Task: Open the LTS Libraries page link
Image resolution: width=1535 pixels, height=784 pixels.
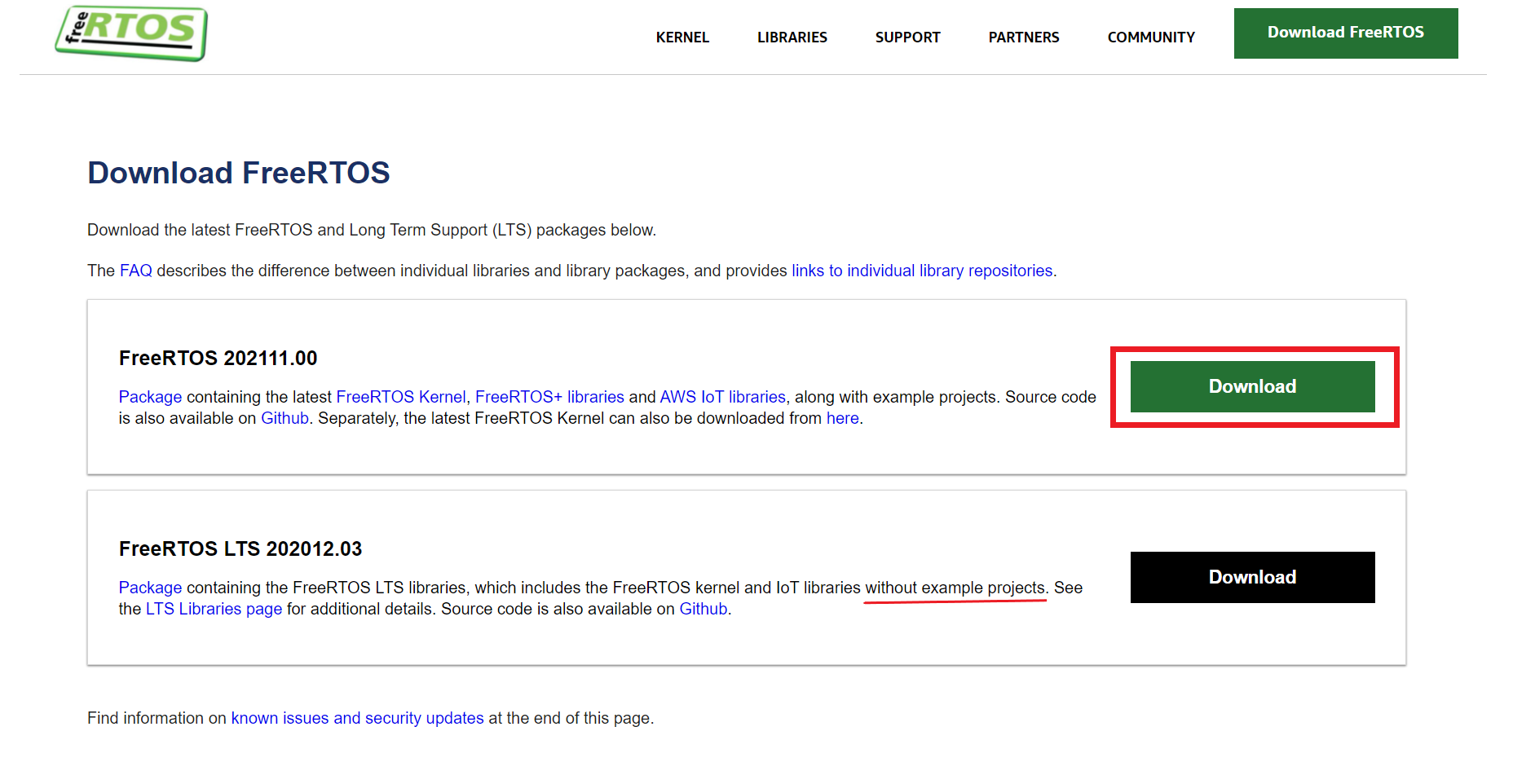Action: [214, 609]
